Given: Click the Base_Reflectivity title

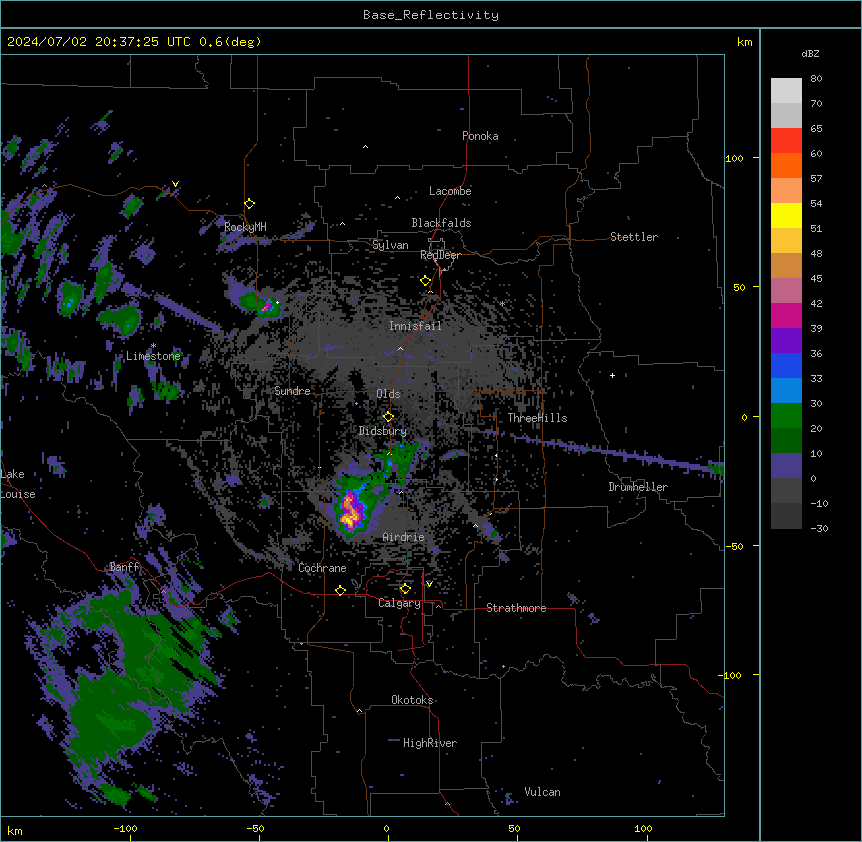Looking at the screenshot, I should 431,15.
